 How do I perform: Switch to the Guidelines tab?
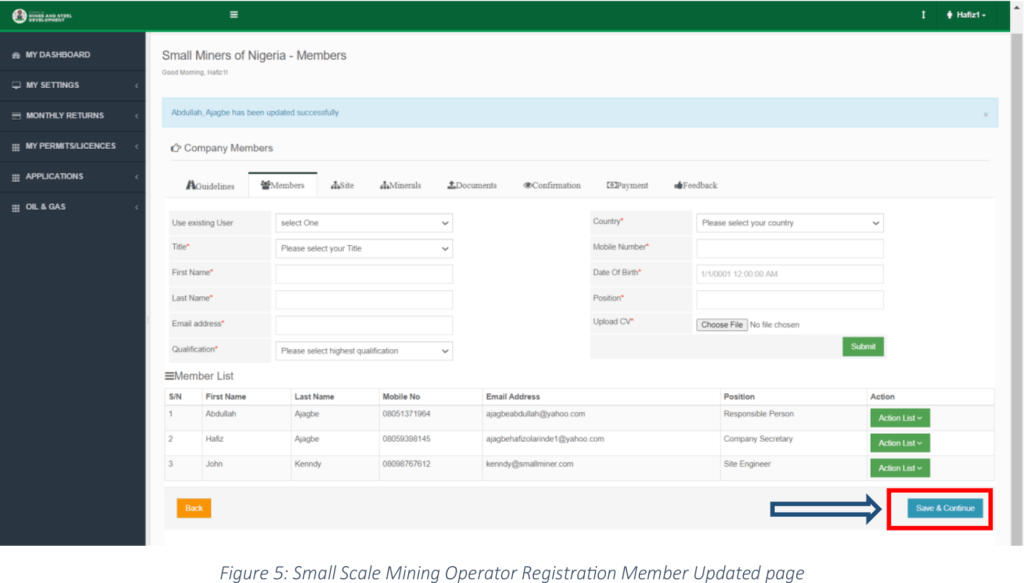tap(211, 186)
